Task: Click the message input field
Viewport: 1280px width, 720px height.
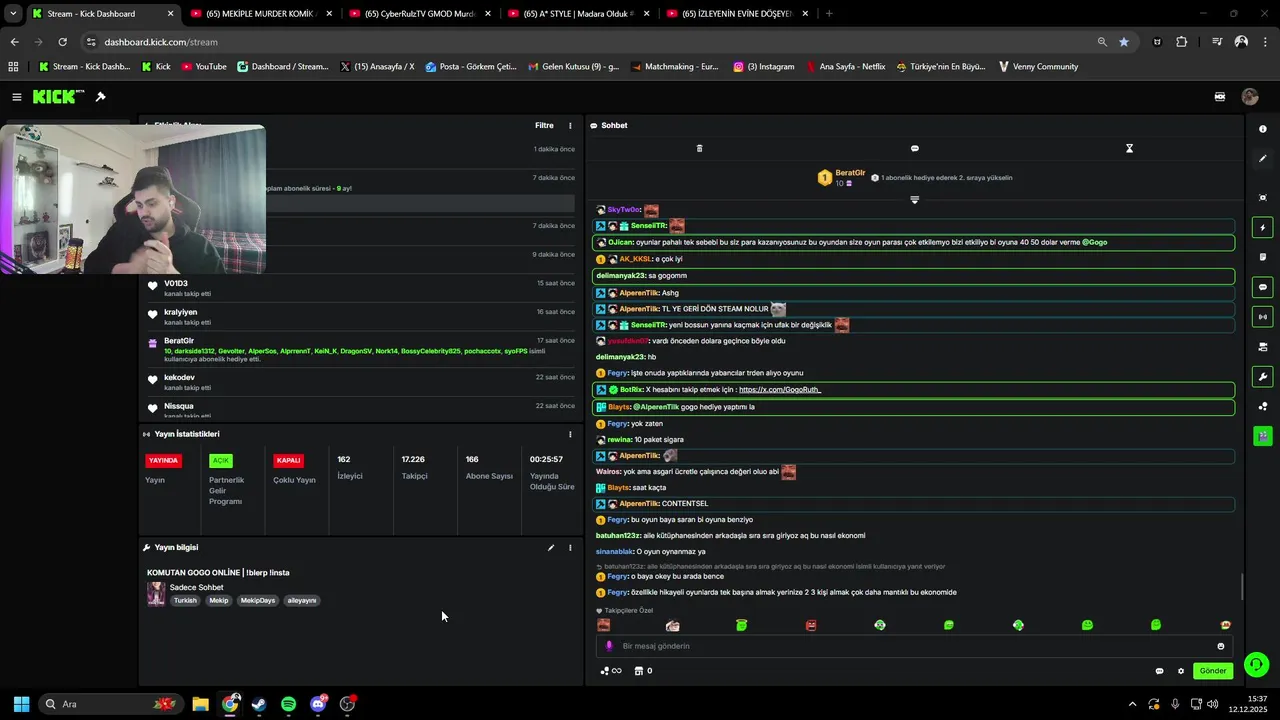Action: [914, 646]
